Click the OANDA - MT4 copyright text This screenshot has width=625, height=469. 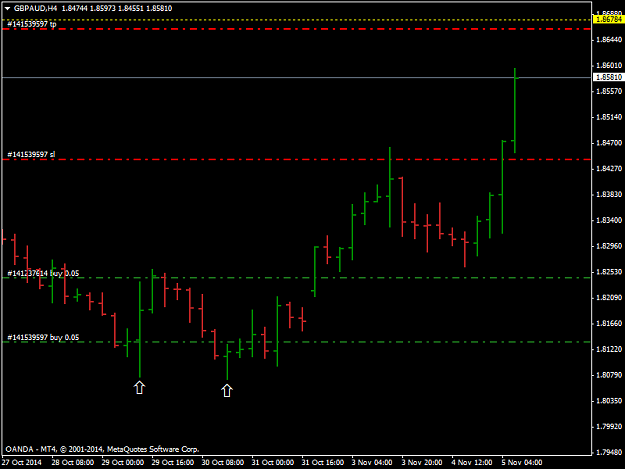tap(102, 449)
